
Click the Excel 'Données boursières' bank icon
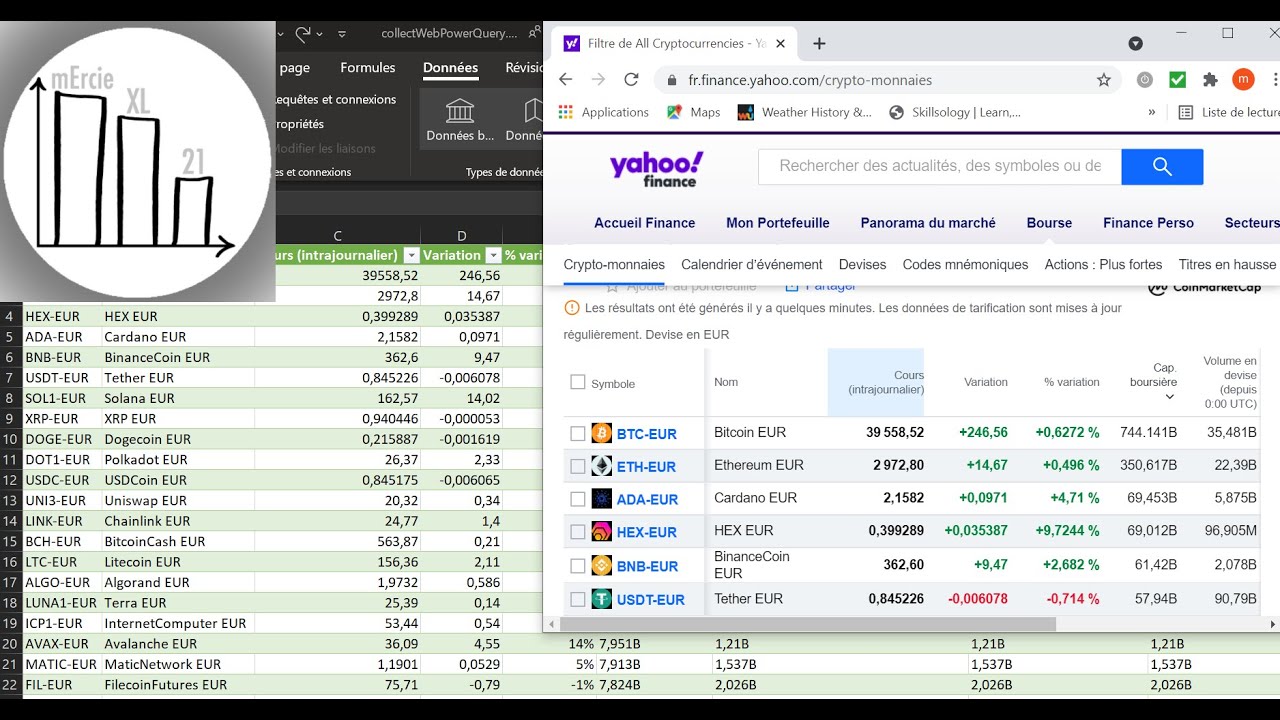click(460, 110)
